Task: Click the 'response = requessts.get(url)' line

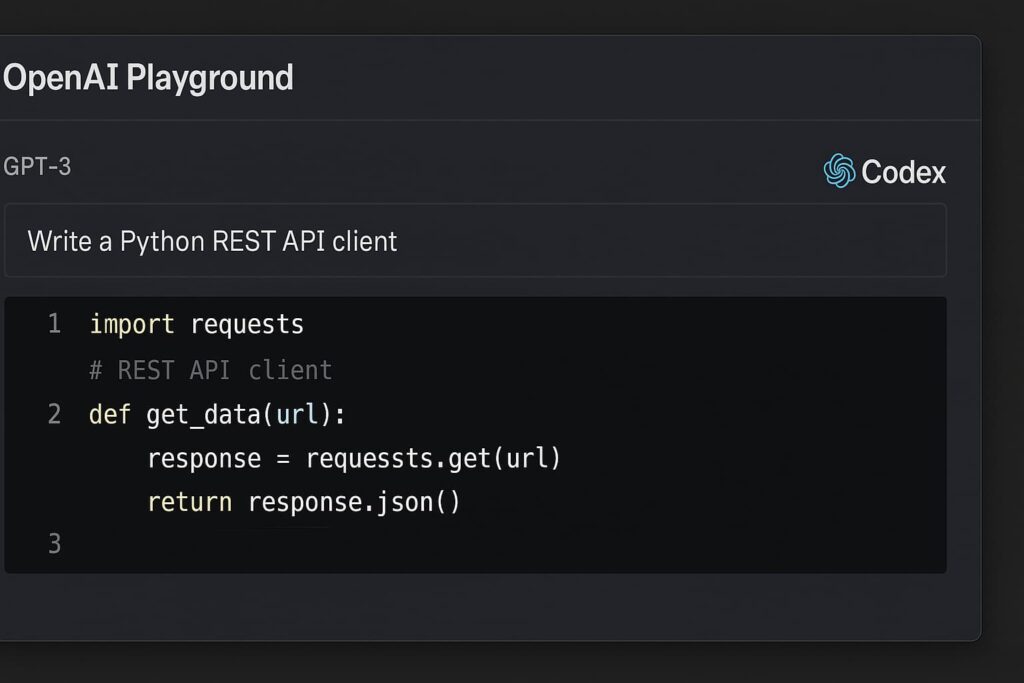Action: 353,458
